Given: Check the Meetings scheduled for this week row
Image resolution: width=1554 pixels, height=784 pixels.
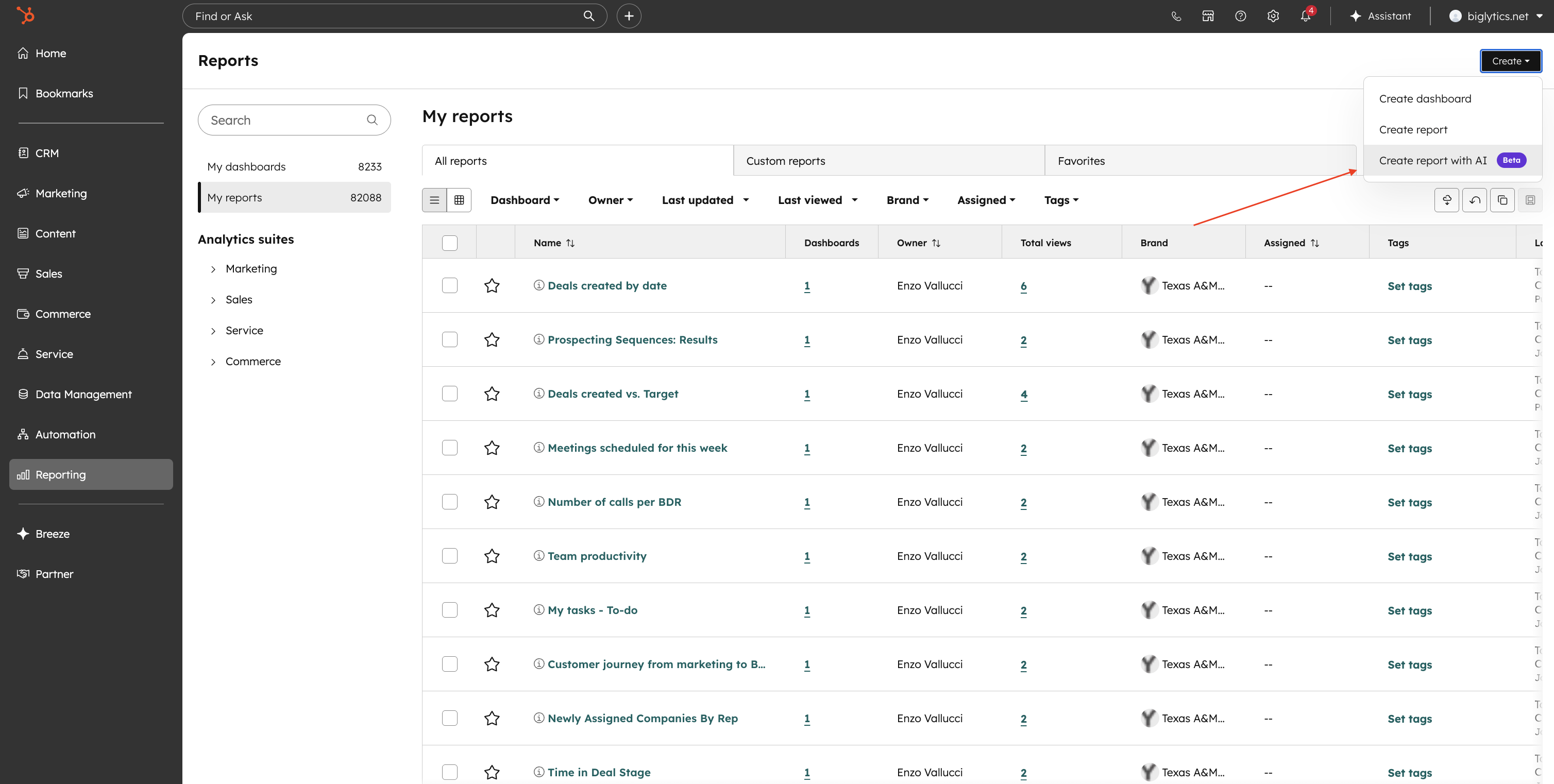Looking at the screenshot, I should pyautogui.click(x=449, y=448).
